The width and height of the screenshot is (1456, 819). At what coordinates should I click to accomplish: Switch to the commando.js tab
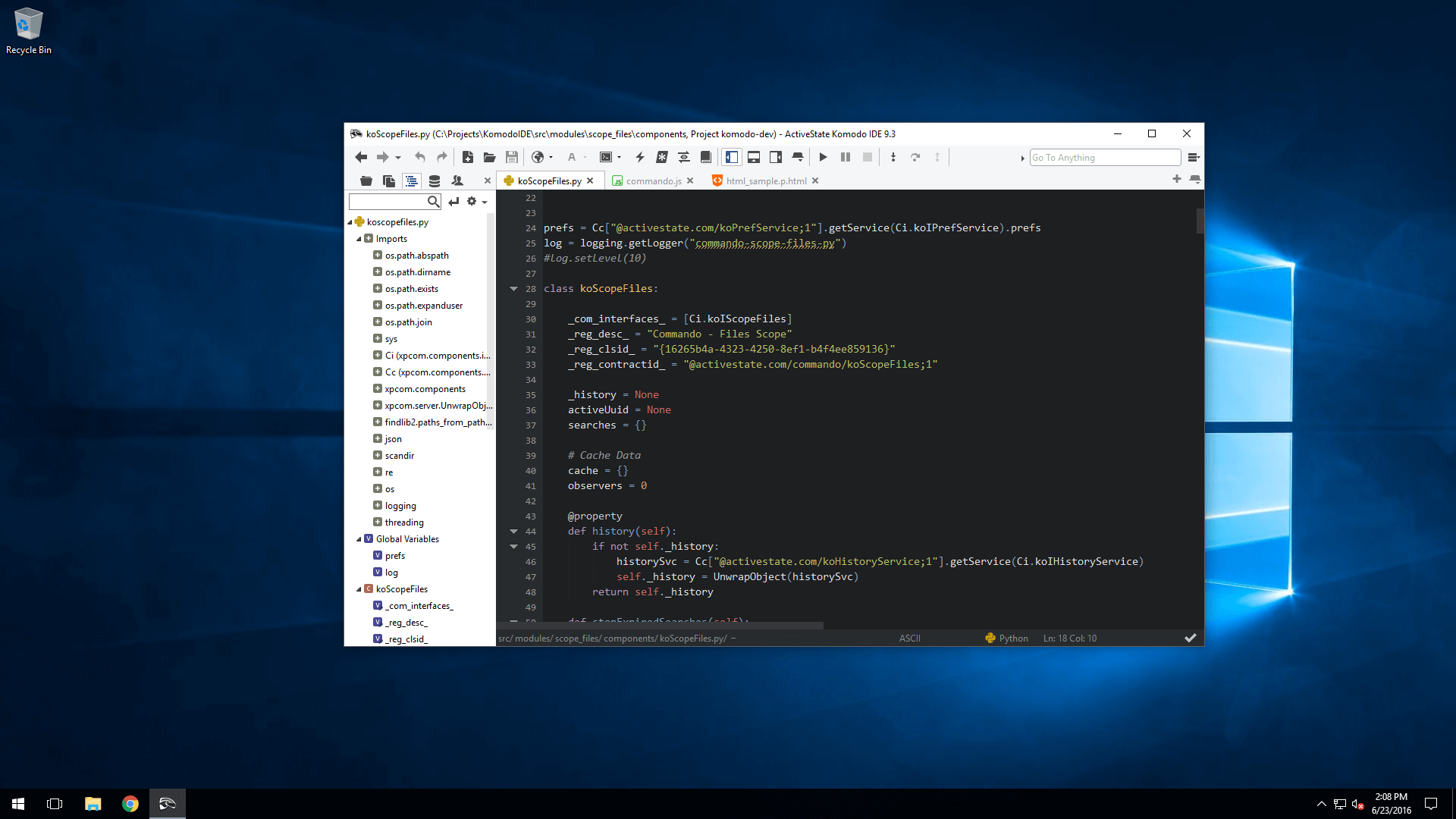(x=653, y=180)
